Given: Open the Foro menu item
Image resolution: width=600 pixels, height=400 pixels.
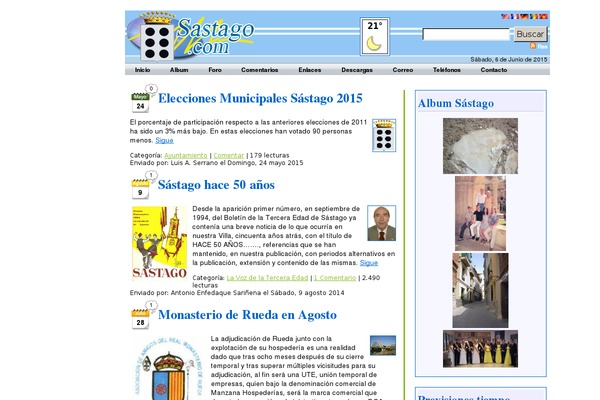Looking at the screenshot, I should click(215, 70).
